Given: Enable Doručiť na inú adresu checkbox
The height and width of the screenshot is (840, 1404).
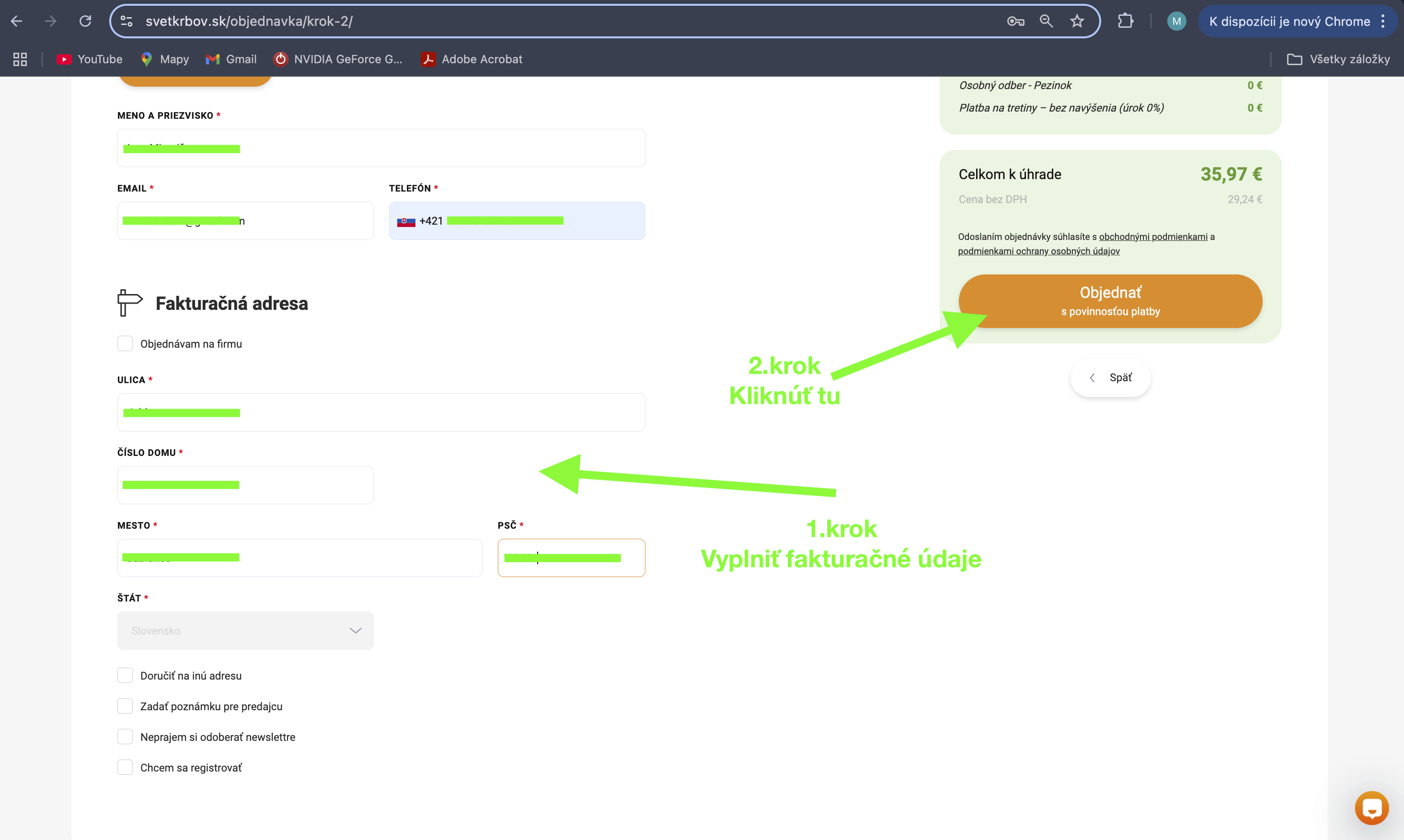Looking at the screenshot, I should 125,675.
